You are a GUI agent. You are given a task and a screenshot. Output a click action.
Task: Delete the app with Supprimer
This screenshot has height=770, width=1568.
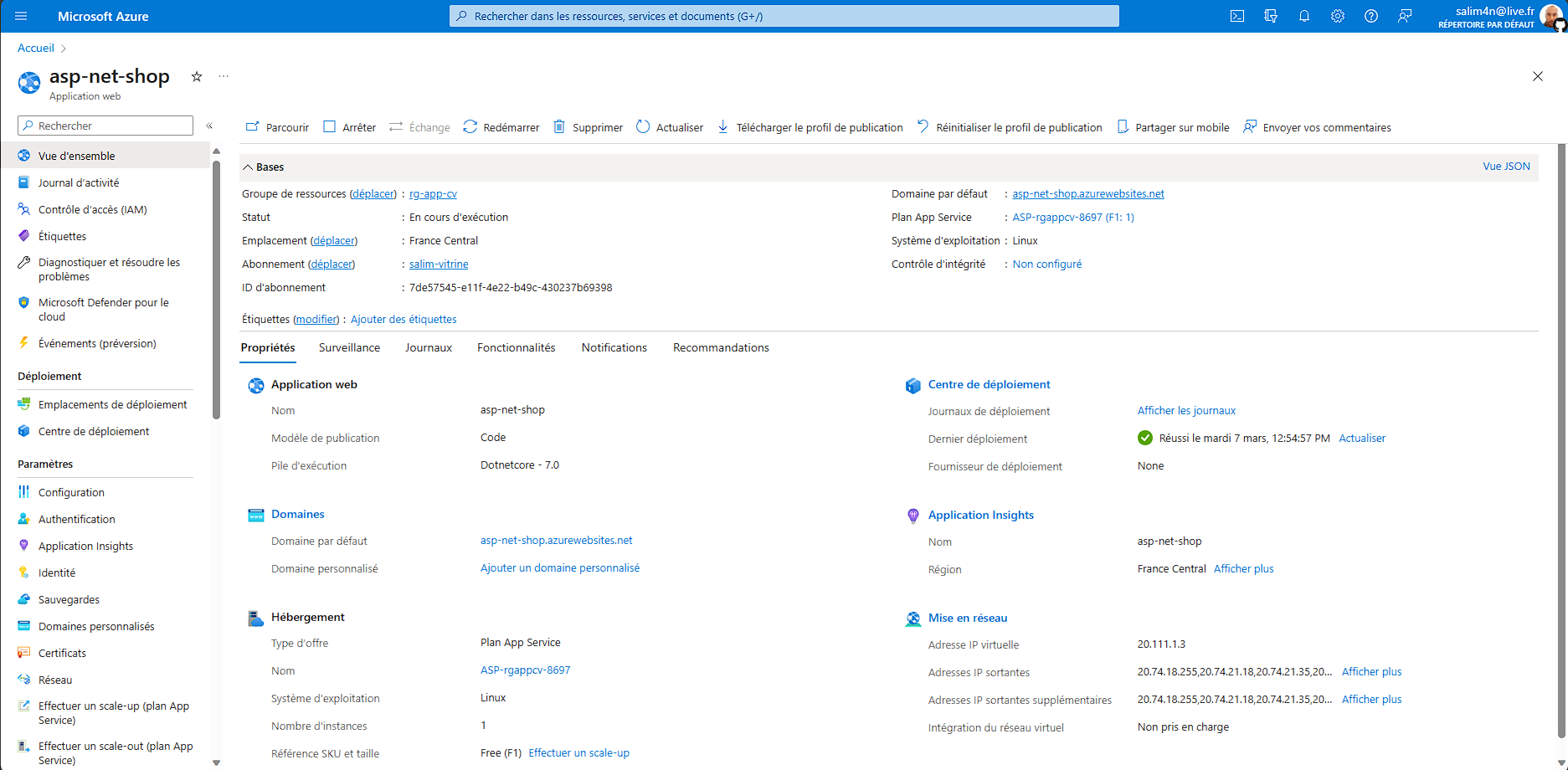tap(588, 127)
